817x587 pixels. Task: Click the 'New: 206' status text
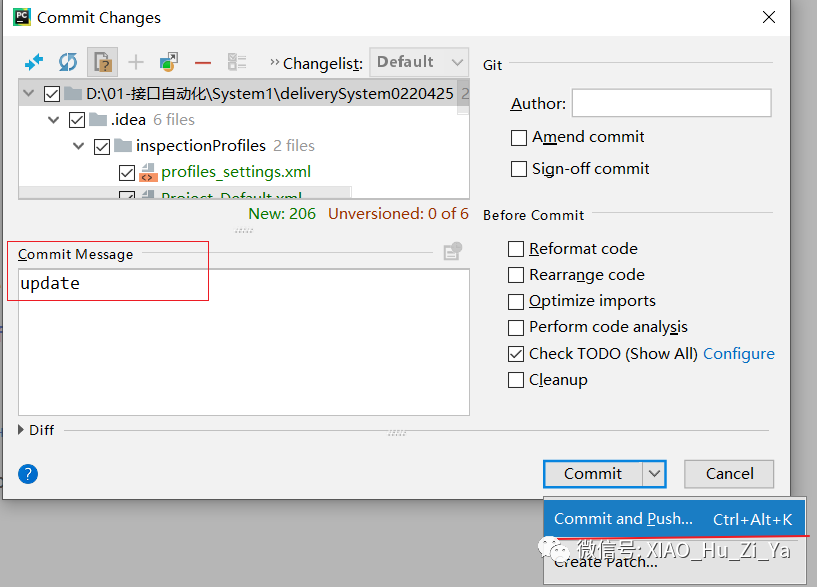282,214
